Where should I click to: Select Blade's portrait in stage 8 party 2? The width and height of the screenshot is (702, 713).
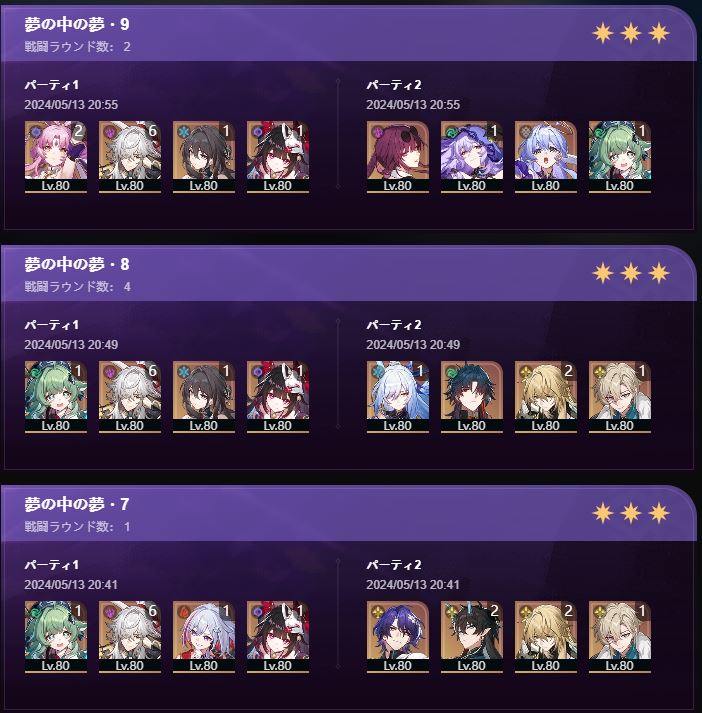471,397
